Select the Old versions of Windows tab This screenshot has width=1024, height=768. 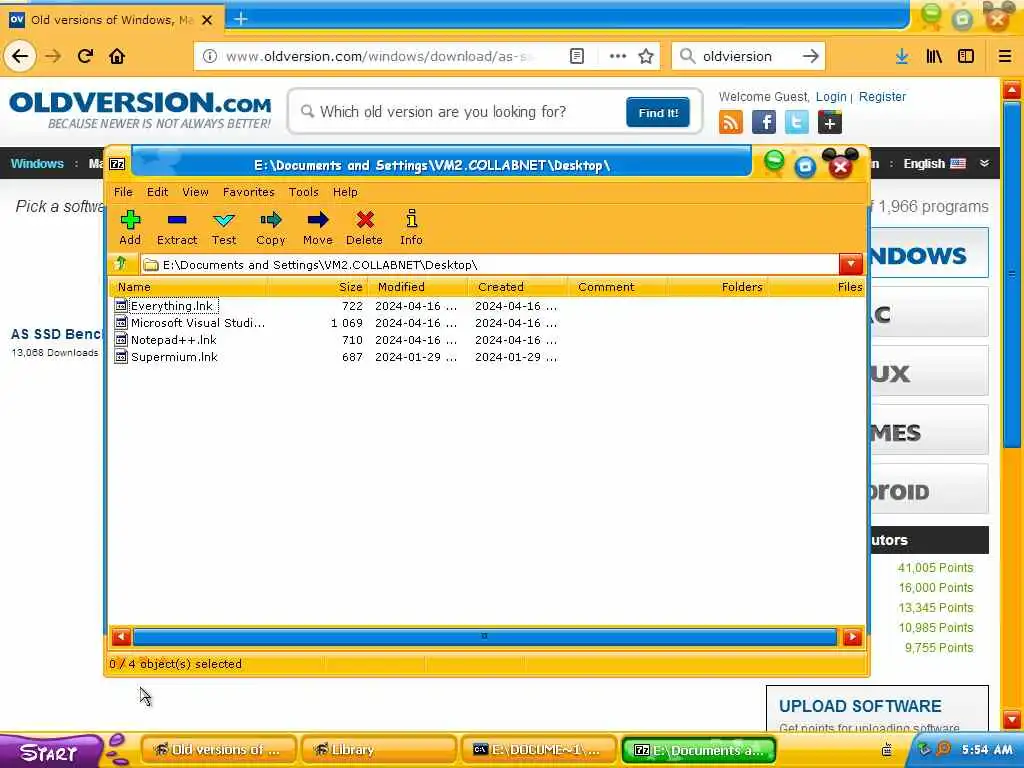(112, 20)
